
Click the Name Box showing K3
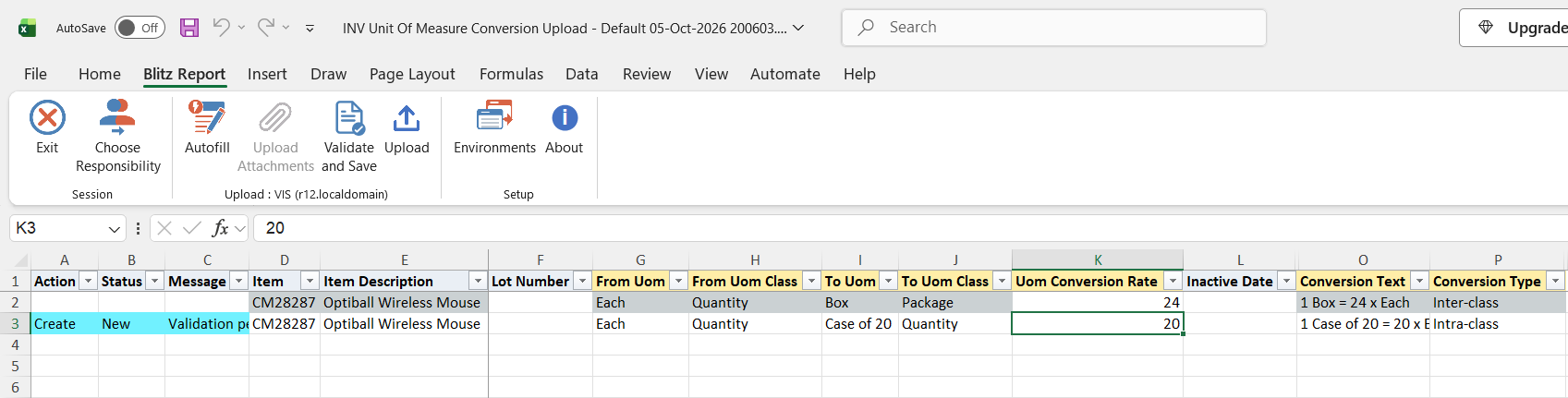[57, 228]
